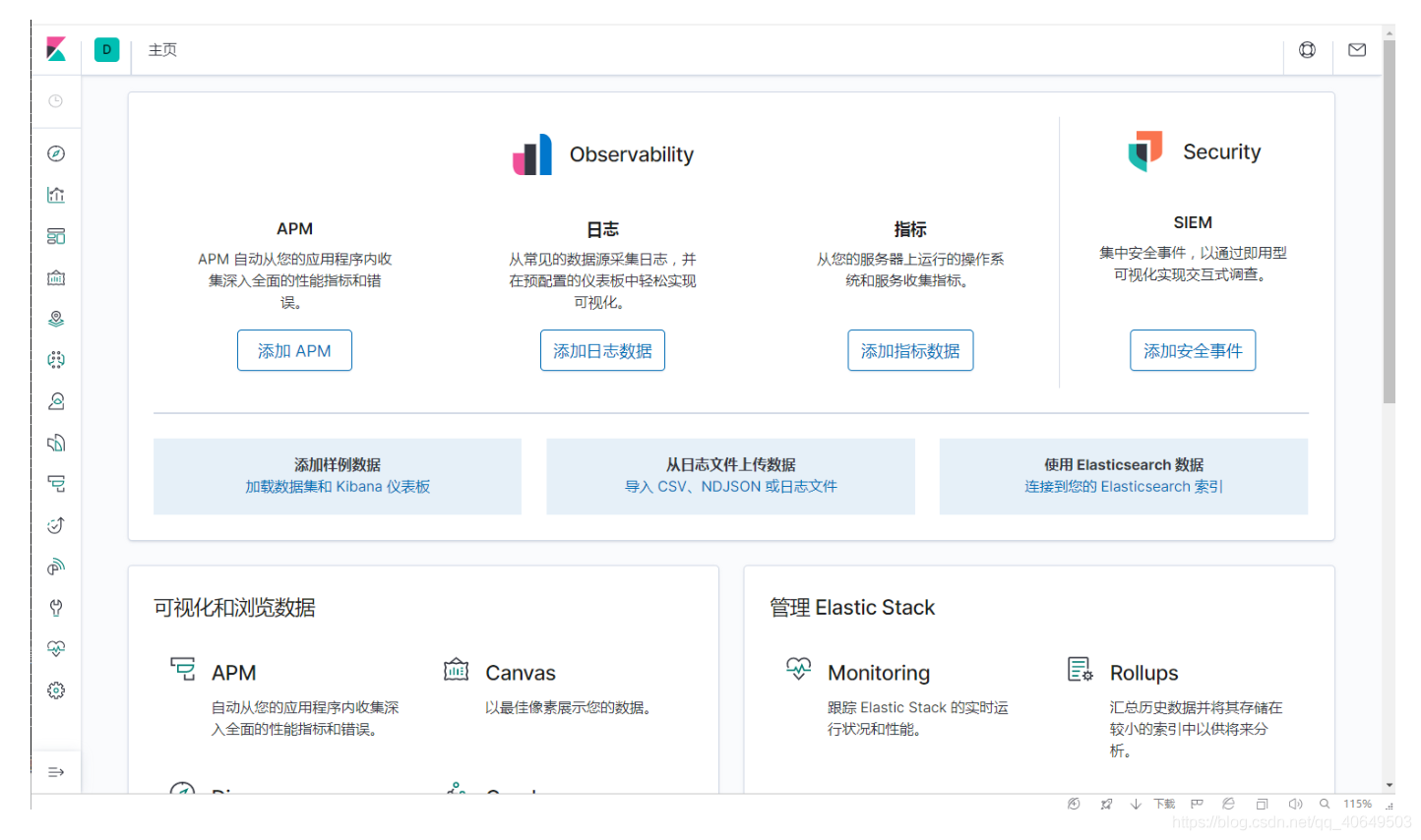Click the scrollbar down arrow
The height and width of the screenshot is (840, 1421).
click(x=1389, y=785)
